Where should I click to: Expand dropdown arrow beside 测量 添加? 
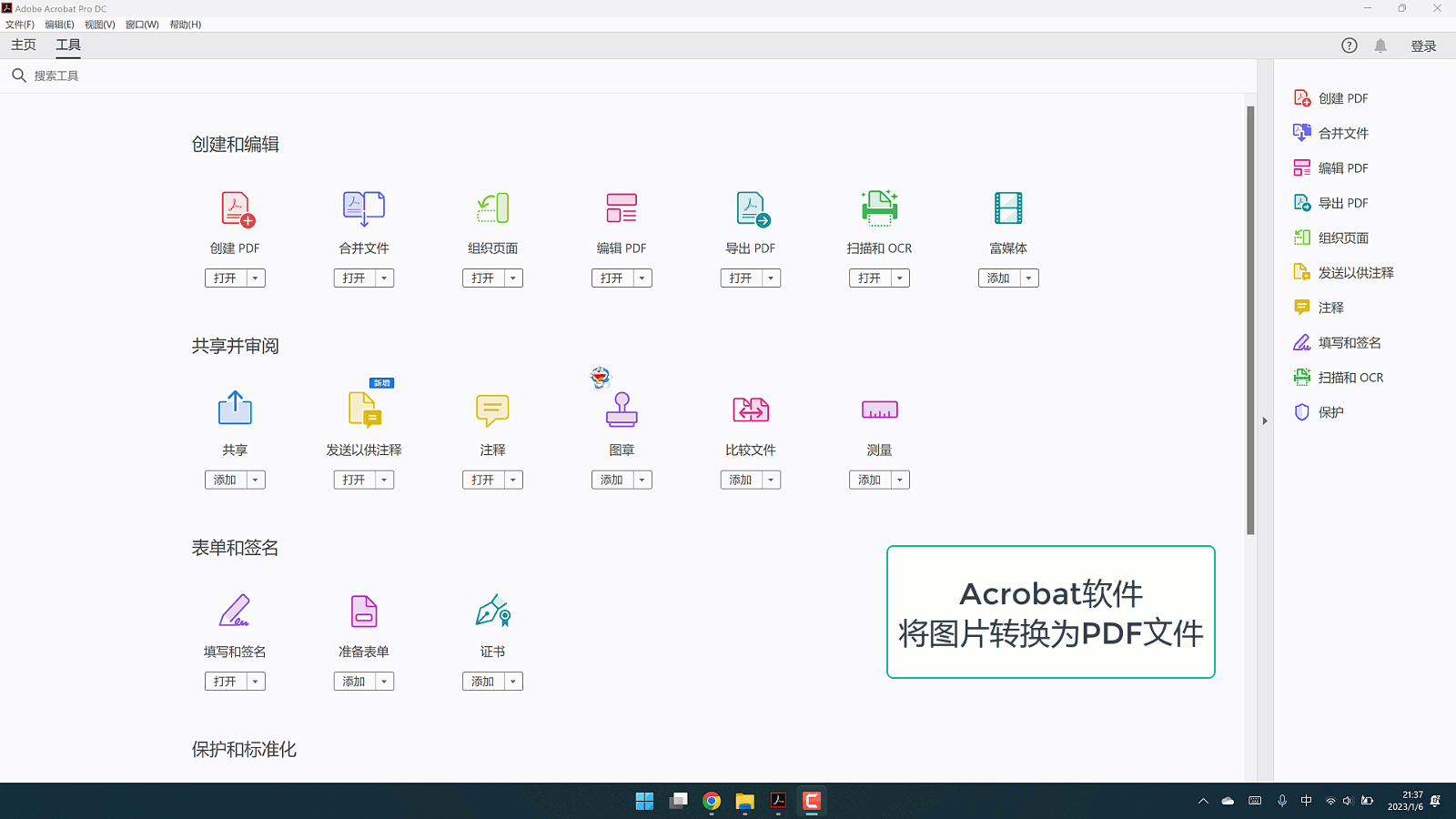[x=900, y=480]
